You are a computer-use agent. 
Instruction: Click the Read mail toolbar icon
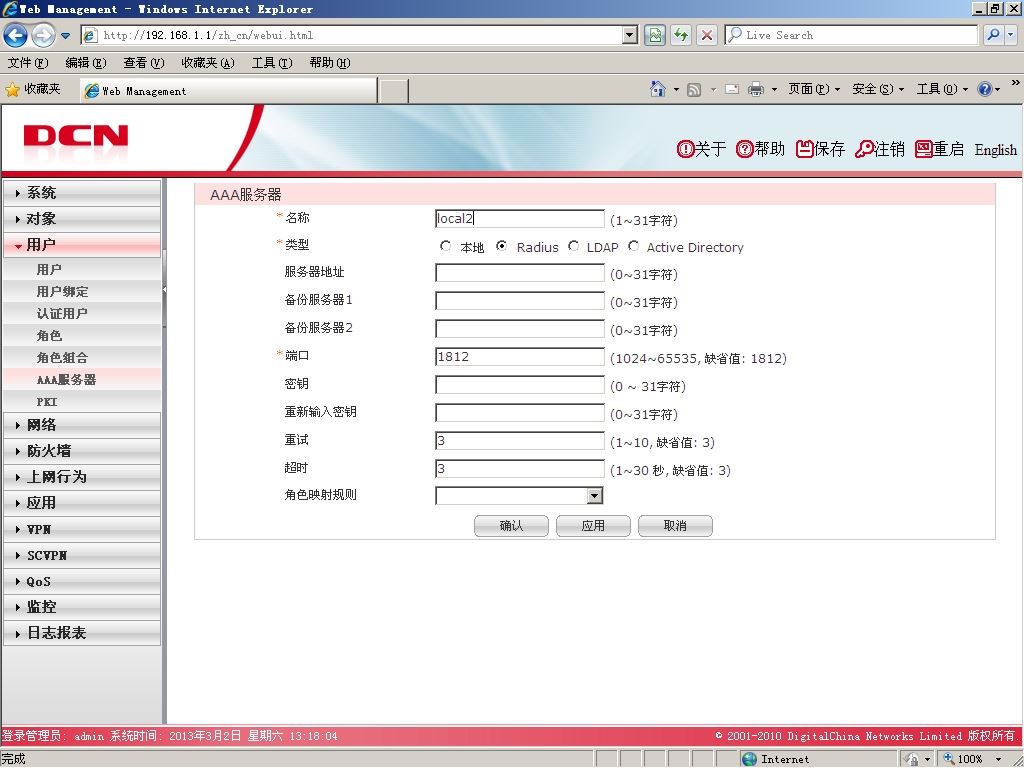point(732,89)
